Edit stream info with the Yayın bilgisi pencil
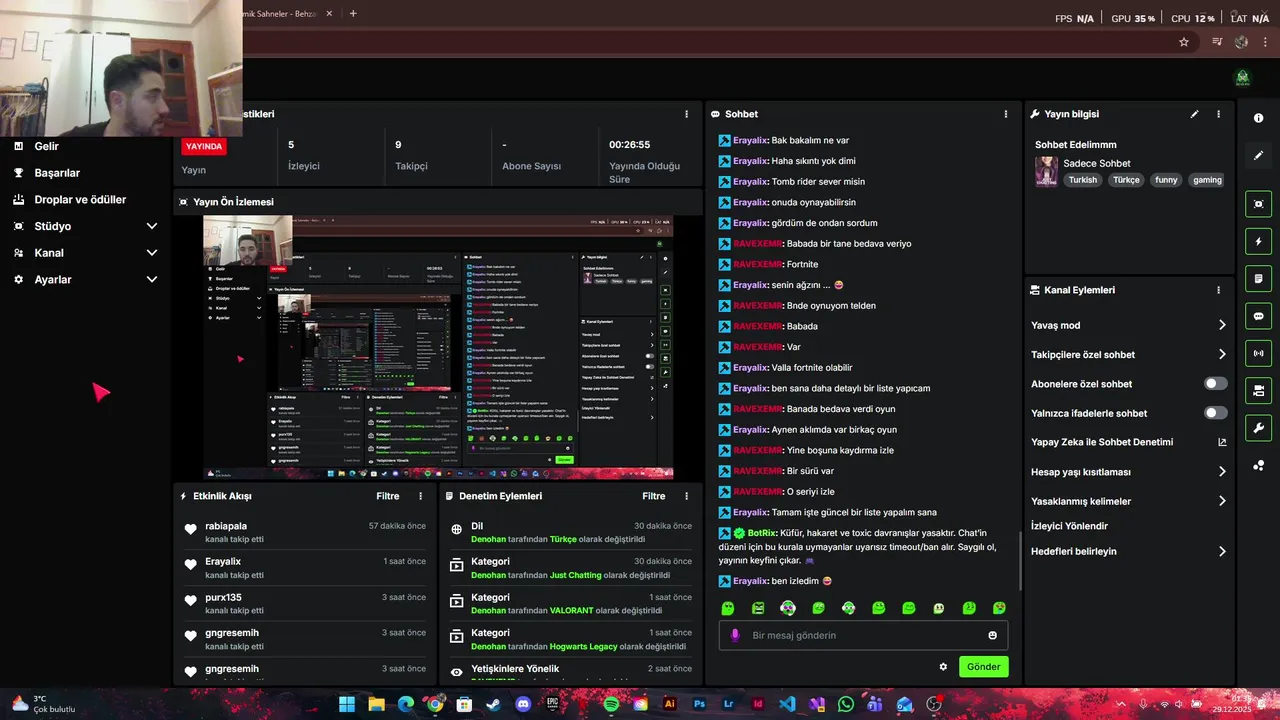This screenshot has height=720, width=1280. [x=1194, y=114]
